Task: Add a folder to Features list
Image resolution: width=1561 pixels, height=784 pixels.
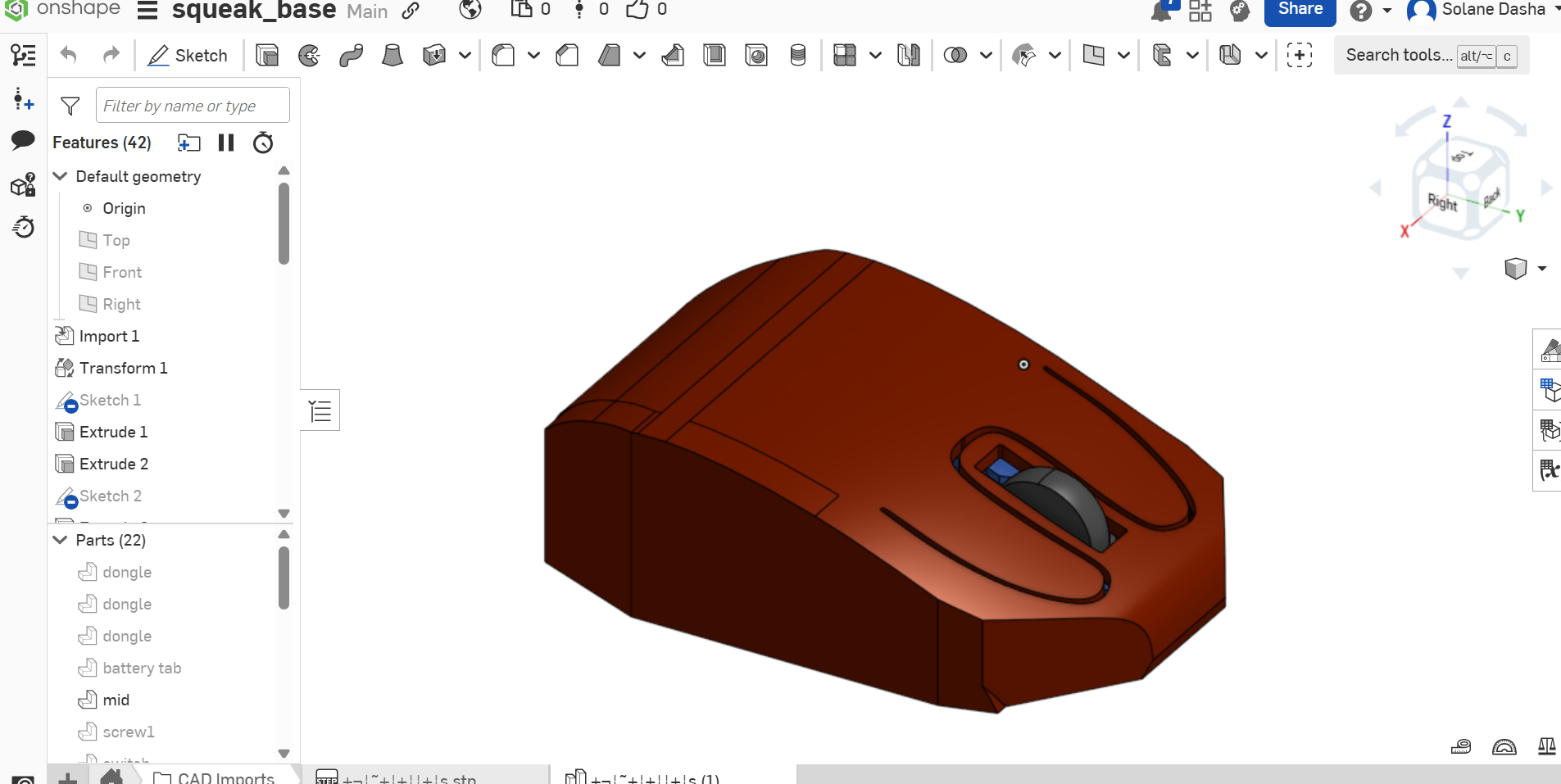Action: (x=189, y=143)
